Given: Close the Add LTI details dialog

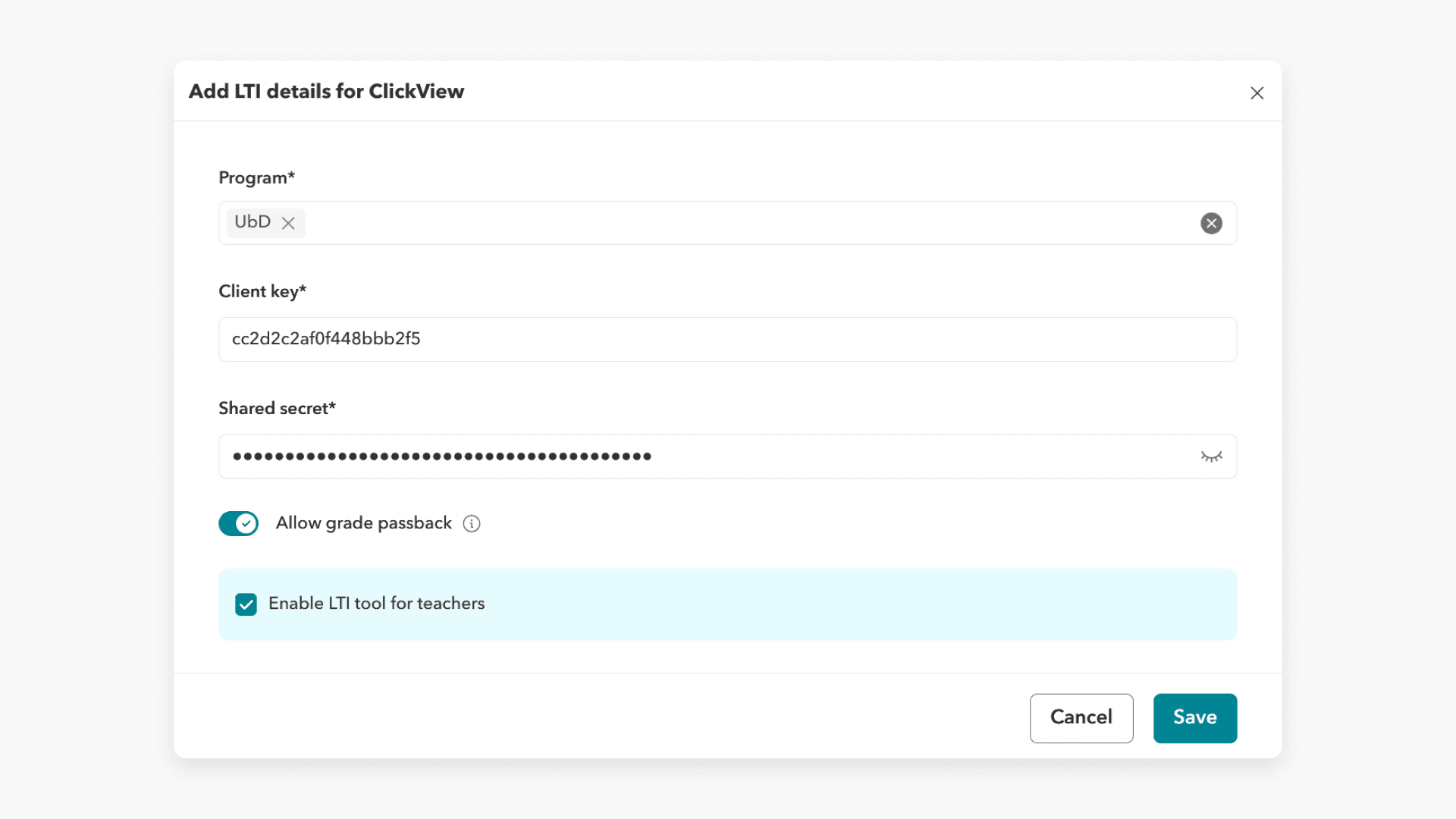Looking at the screenshot, I should (1257, 93).
